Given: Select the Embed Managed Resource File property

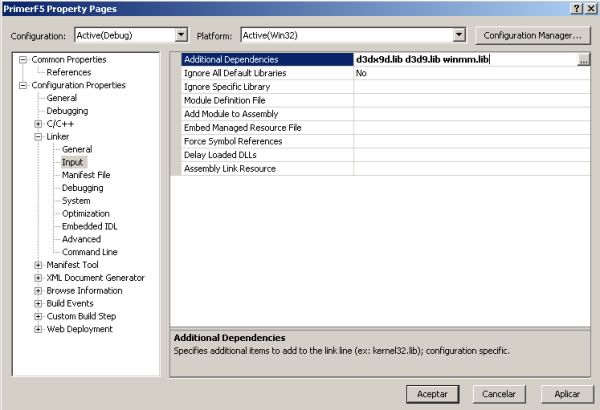Looking at the screenshot, I should tap(267, 128).
